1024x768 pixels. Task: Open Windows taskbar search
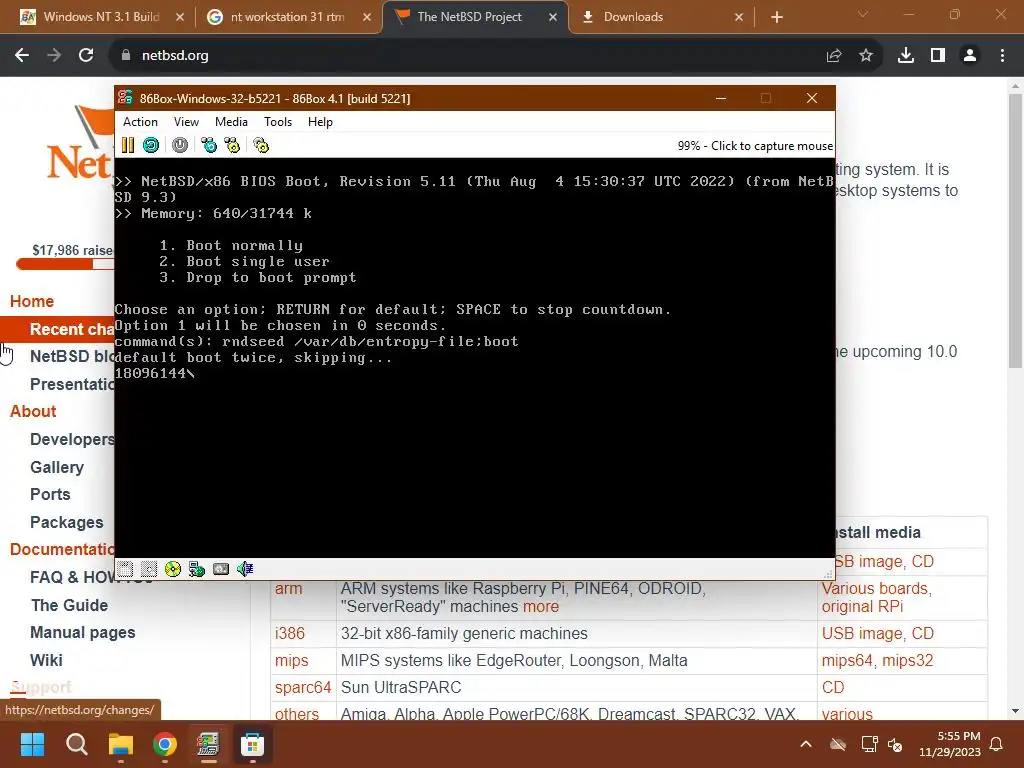(x=76, y=744)
